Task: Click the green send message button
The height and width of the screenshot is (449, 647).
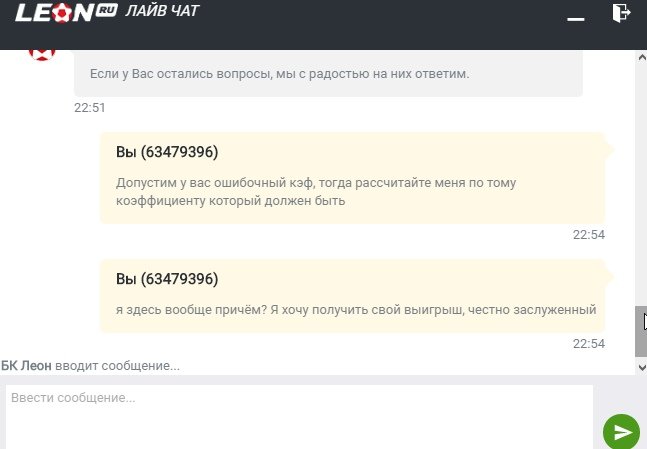Action: (x=622, y=432)
